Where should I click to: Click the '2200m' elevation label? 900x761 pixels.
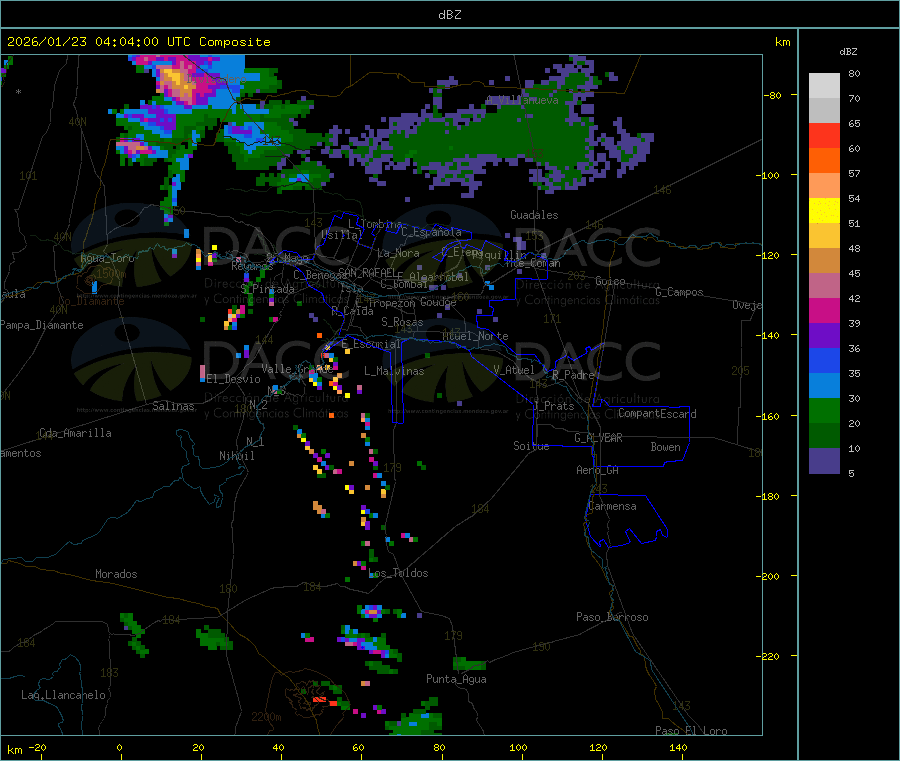pos(266,717)
